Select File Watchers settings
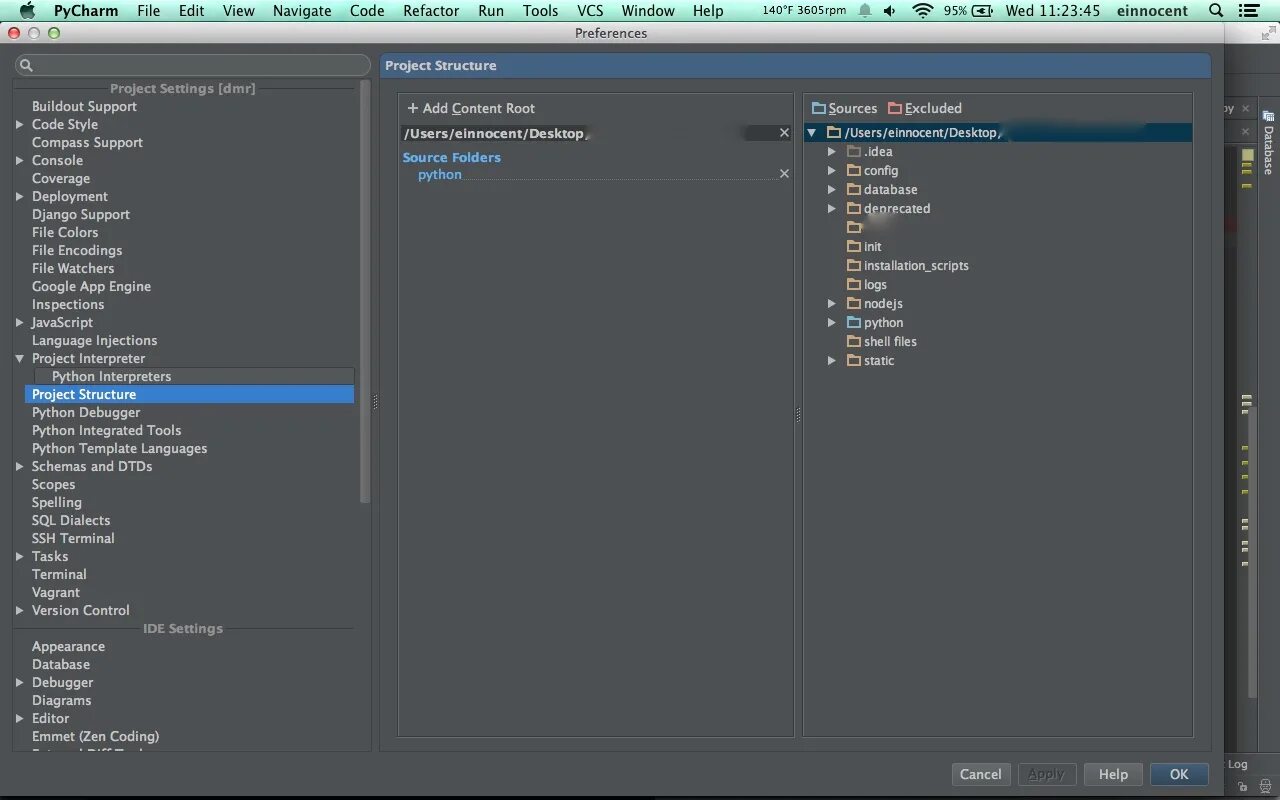The height and width of the screenshot is (800, 1280). tap(73, 268)
